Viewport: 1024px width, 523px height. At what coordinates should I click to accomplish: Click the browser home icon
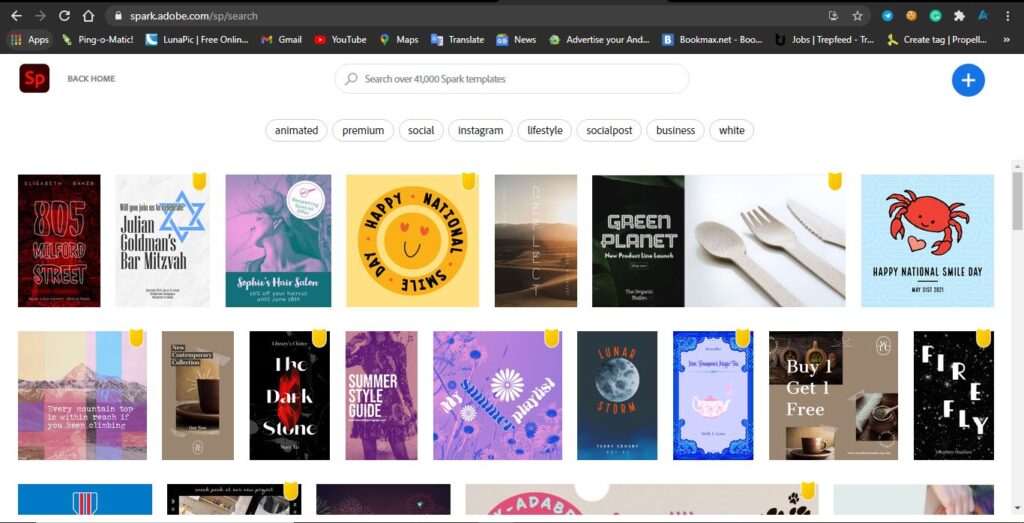click(x=88, y=16)
